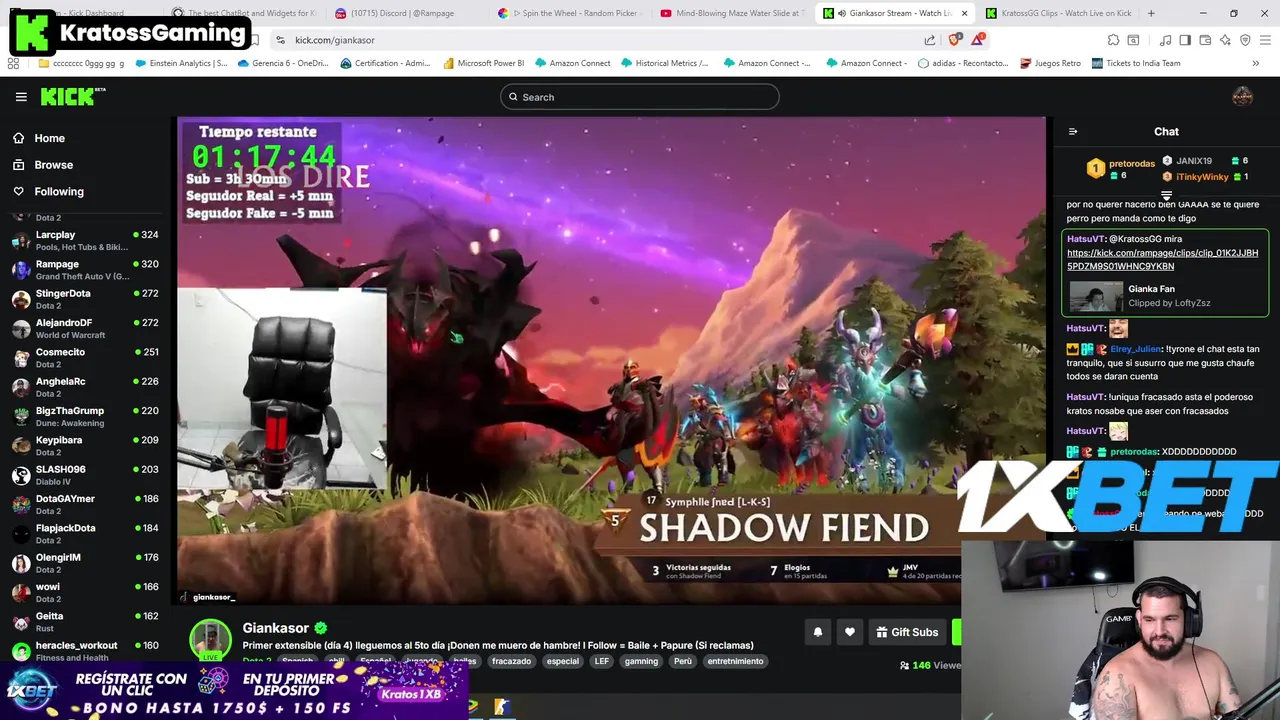The height and width of the screenshot is (720, 1280).
Task: Click the OlengirIM channel avatar icon
Action: pyautogui.click(x=20, y=564)
